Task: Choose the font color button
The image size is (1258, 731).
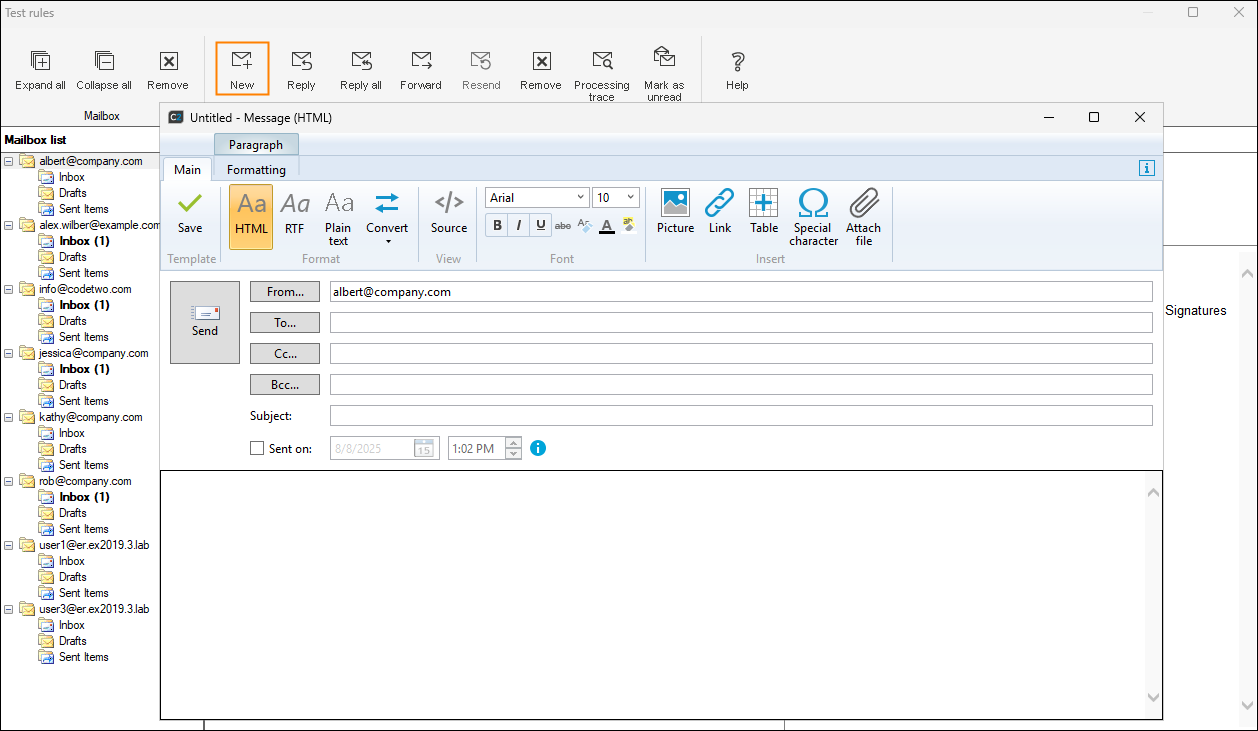Action: (x=606, y=226)
